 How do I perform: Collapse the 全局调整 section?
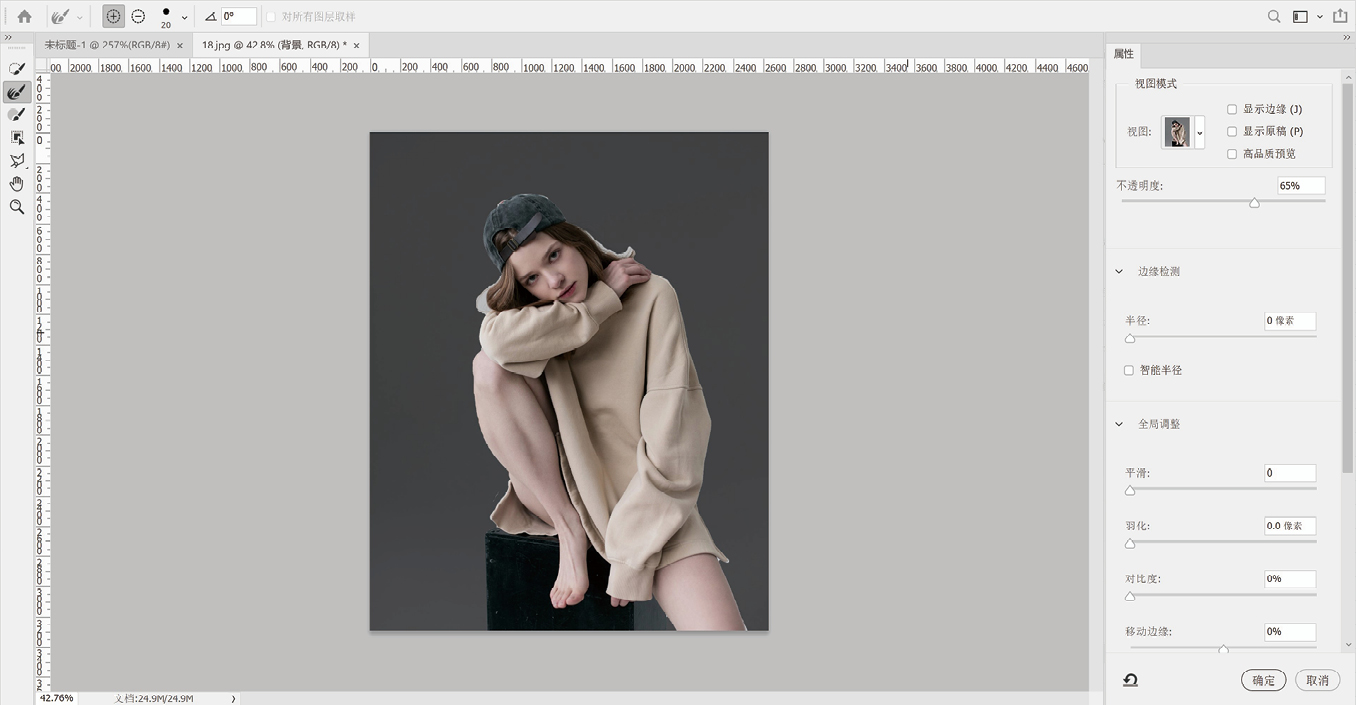(1119, 424)
